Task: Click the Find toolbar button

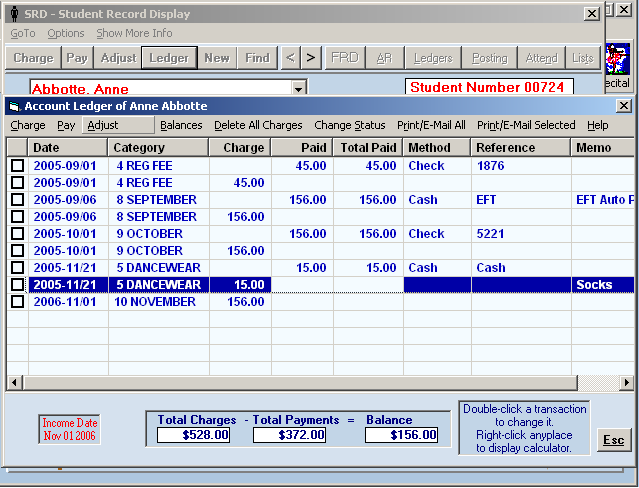Action: tap(257, 58)
